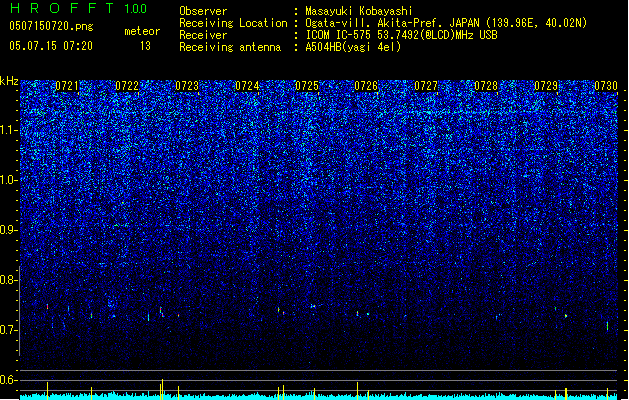Click the version number 1.0.0
This screenshot has width=629, height=400.
(135, 9)
